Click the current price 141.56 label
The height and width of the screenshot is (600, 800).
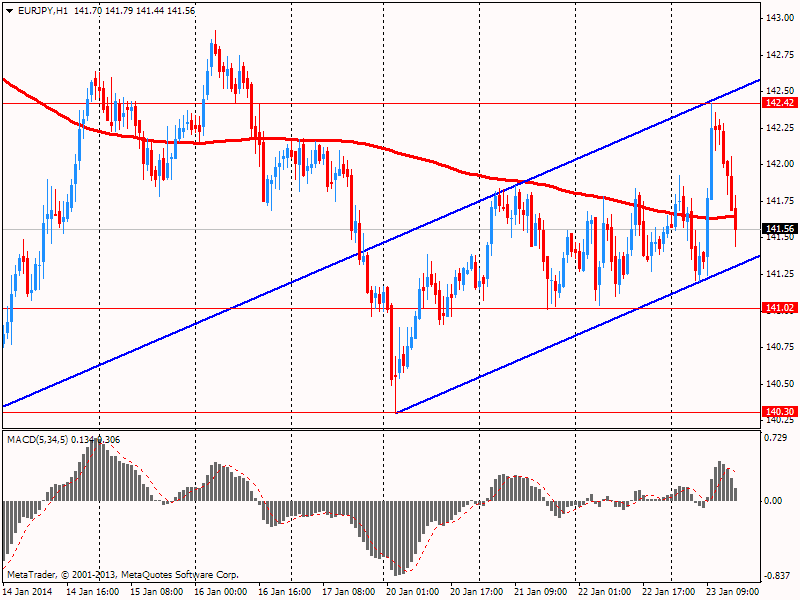780,229
